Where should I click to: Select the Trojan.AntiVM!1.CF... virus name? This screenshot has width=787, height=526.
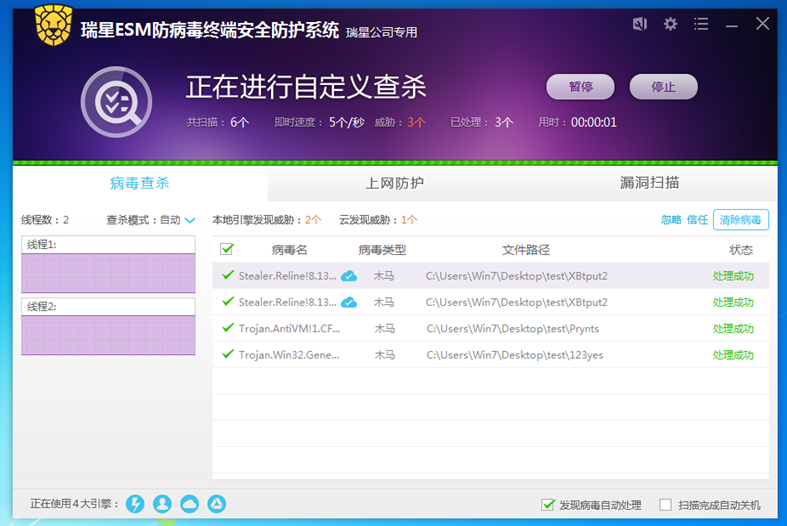(x=289, y=329)
